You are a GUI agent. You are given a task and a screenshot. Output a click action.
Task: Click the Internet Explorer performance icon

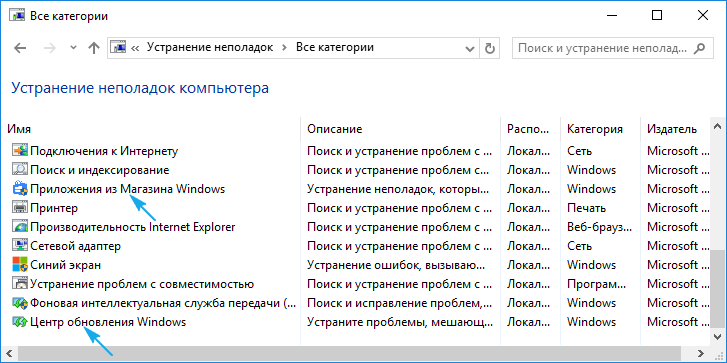click(x=19, y=227)
